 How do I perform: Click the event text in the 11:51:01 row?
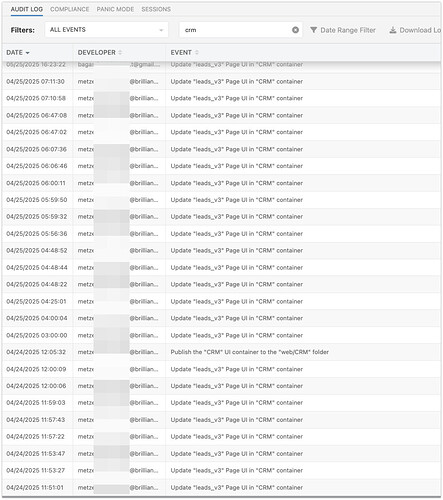coord(237,487)
